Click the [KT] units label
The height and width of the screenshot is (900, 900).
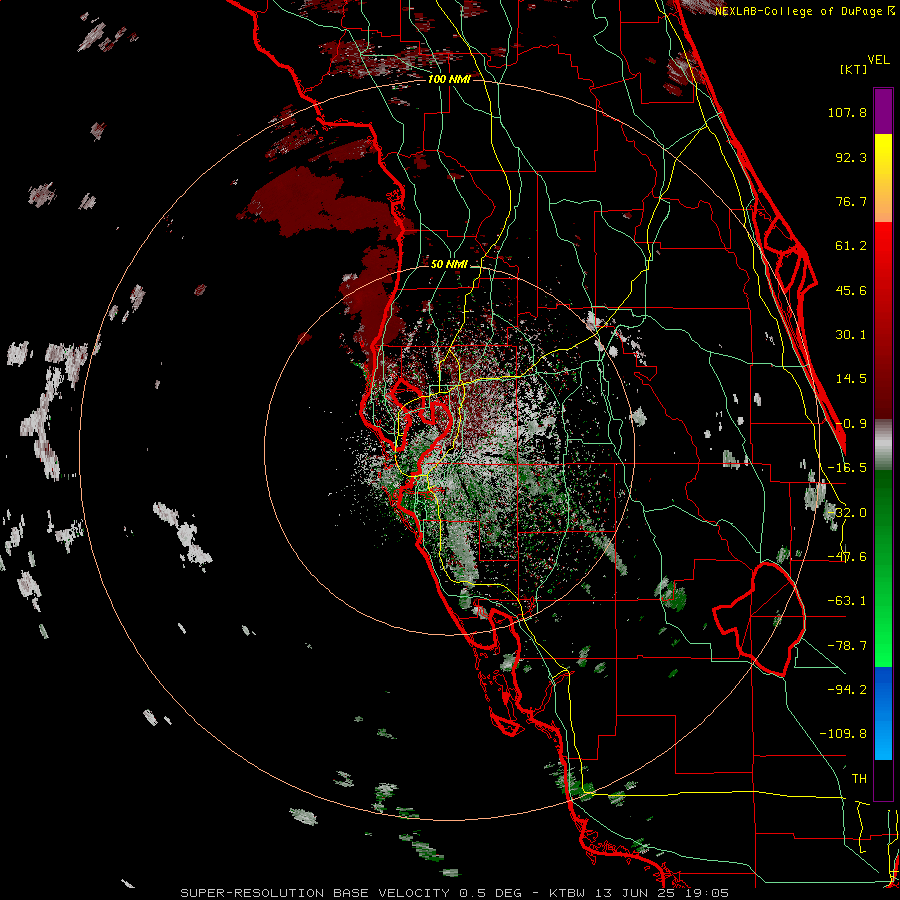pos(854,69)
